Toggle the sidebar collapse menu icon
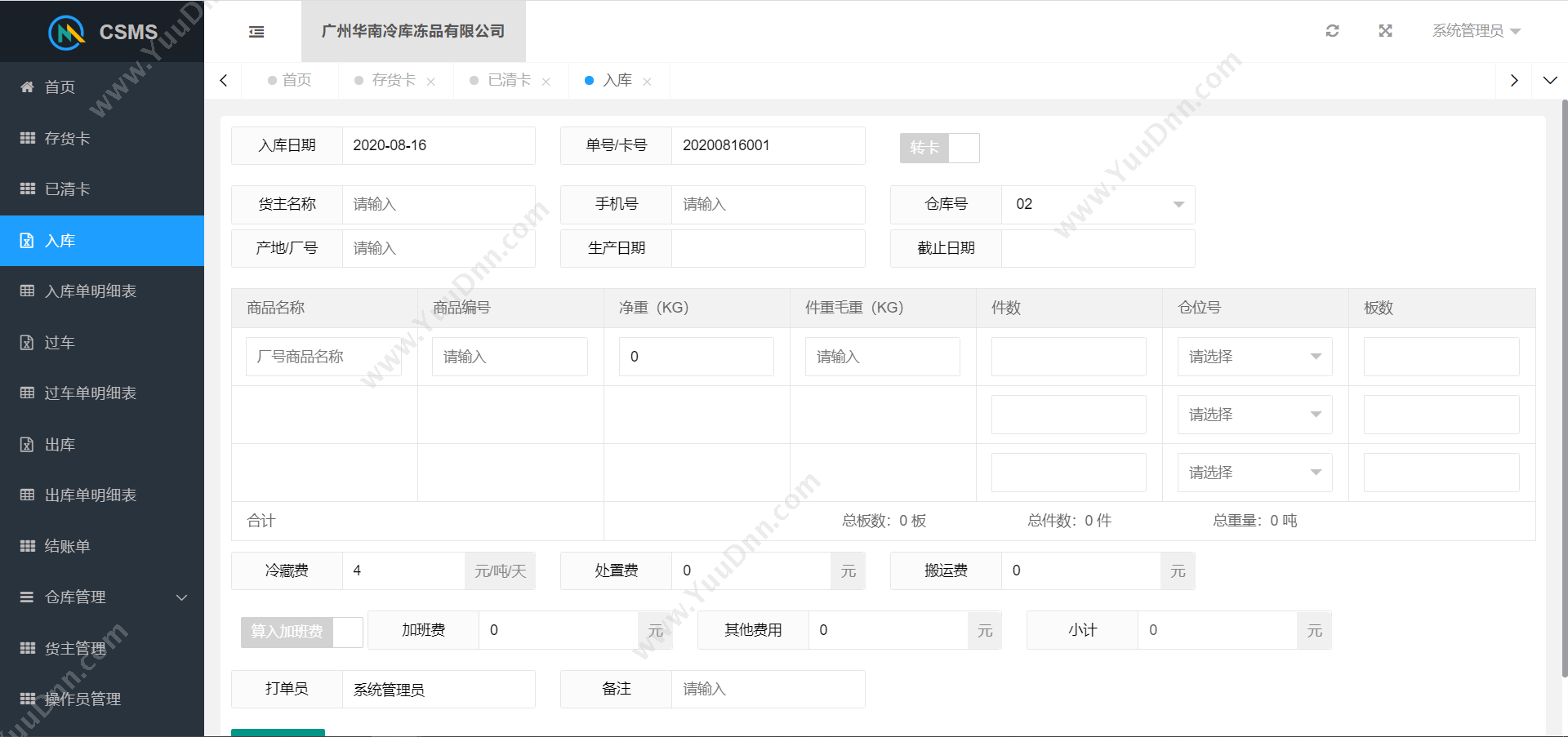 click(x=256, y=32)
